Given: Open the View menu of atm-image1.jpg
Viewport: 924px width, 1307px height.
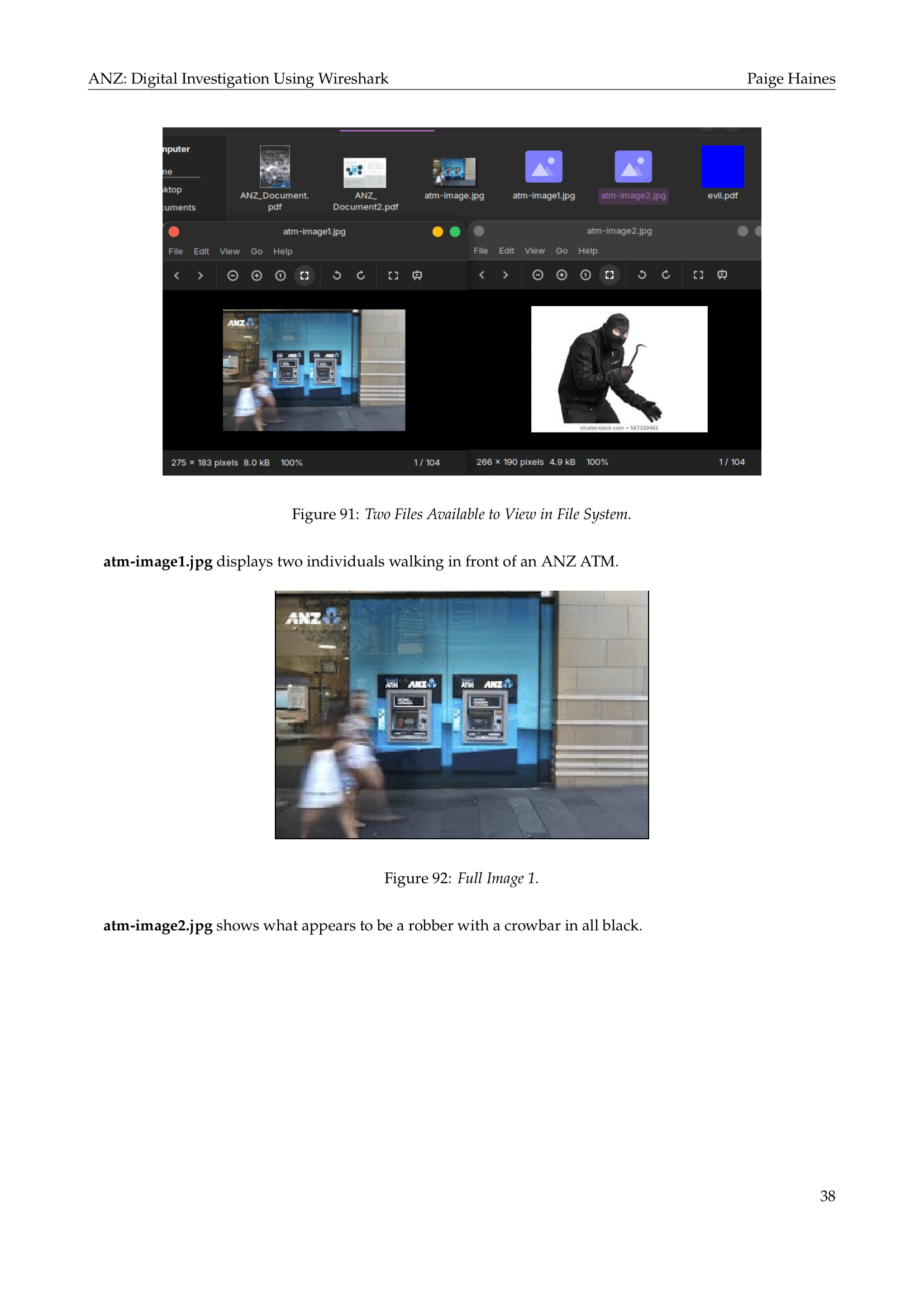Looking at the screenshot, I should point(230,251).
